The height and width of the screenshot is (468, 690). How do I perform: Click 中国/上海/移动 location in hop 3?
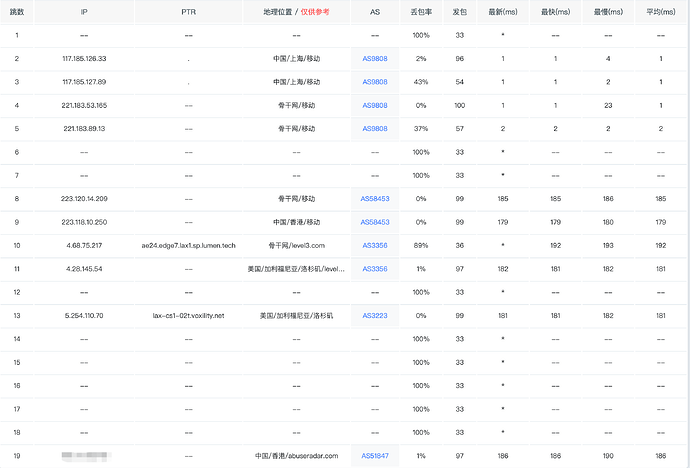point(296,82)
